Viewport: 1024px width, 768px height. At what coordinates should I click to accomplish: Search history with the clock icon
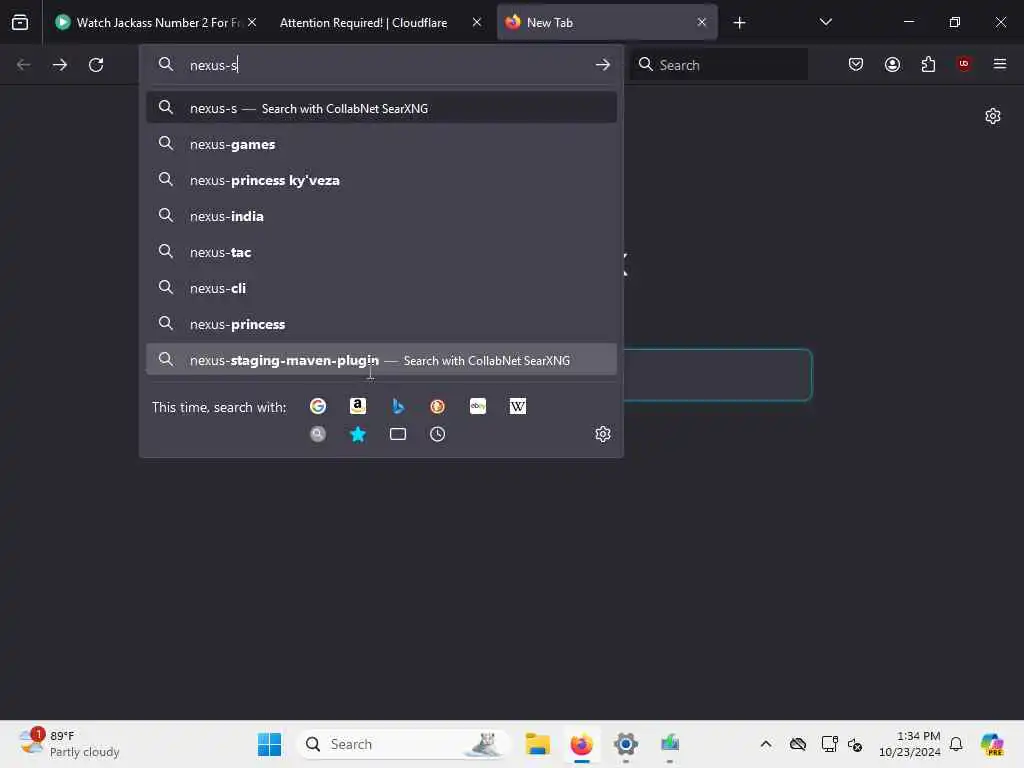438,434
